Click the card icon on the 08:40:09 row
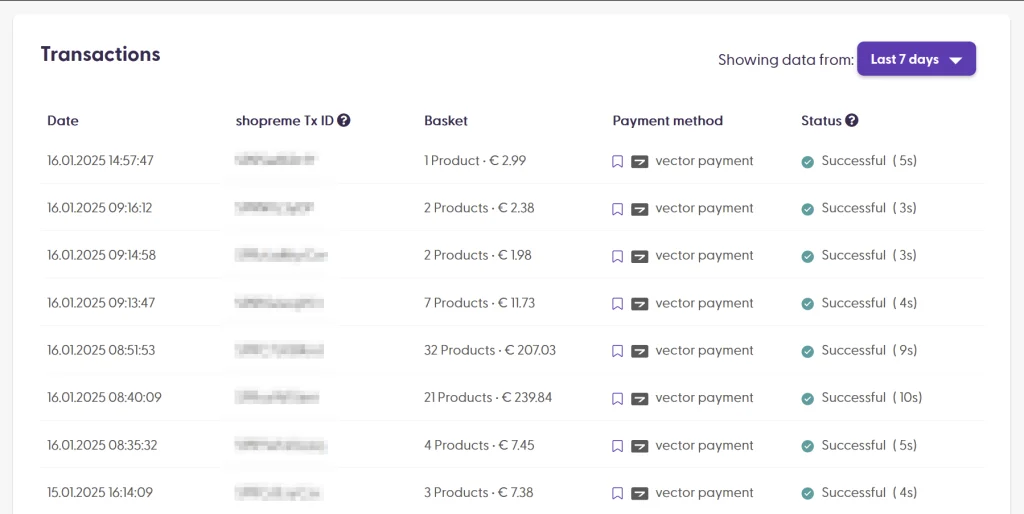This screenshot has height=514, width=1024. tap(639, 399)
